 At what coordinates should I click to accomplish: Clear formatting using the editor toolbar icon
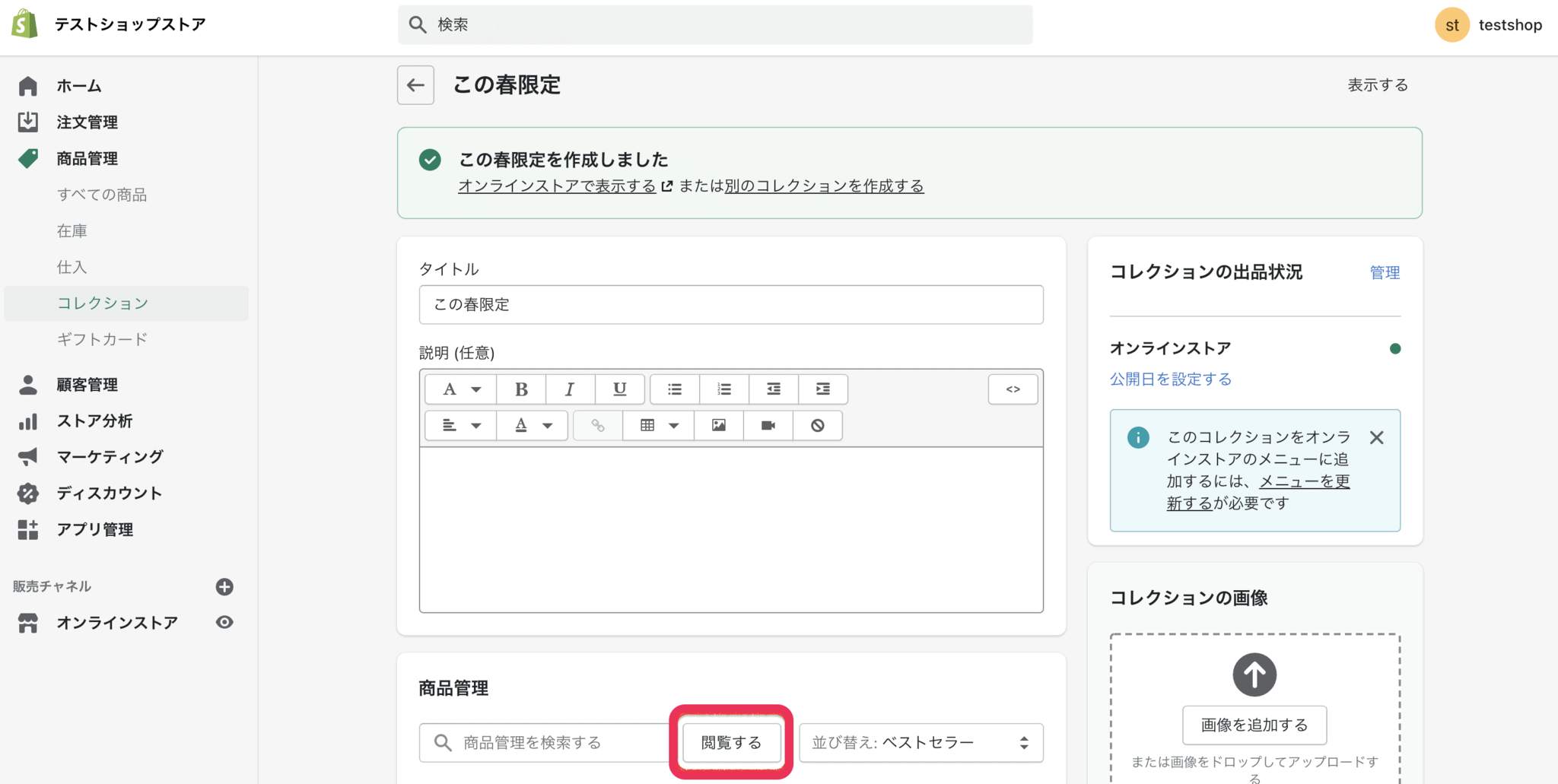(x=817, y=425)
